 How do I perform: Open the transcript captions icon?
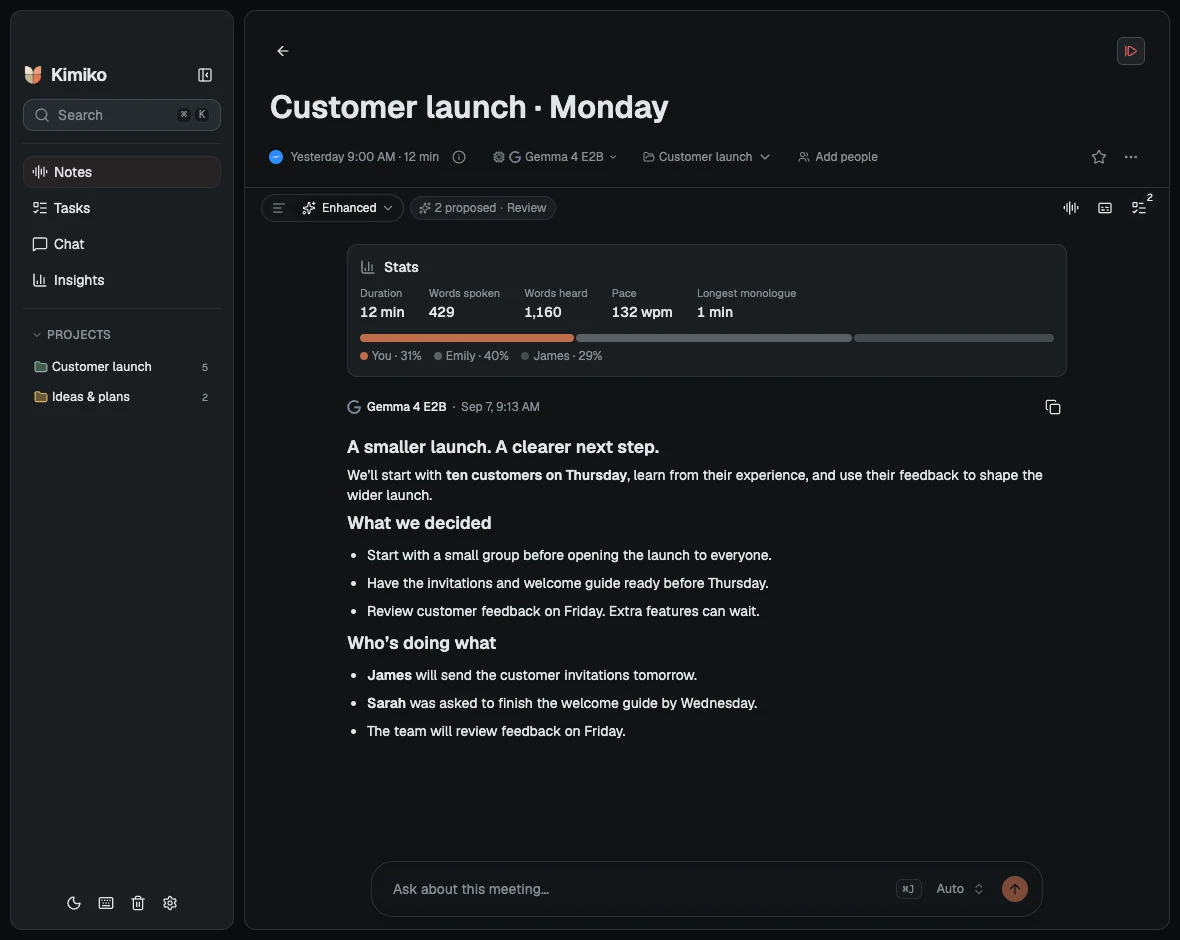click(1105, 208)
